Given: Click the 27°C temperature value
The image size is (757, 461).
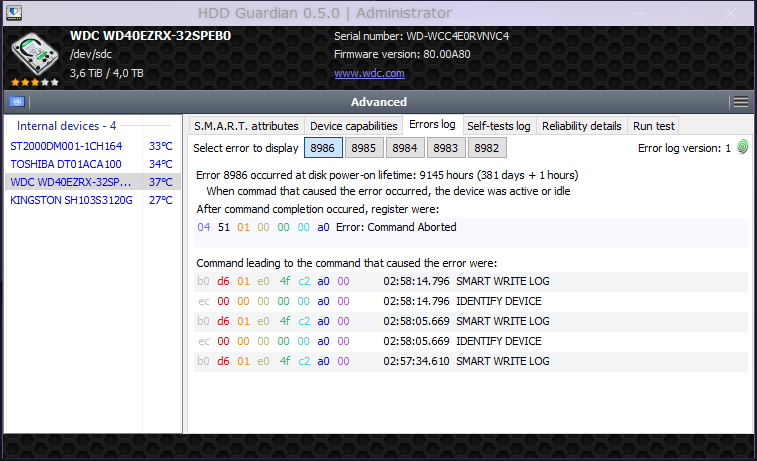Looking at the screenshot, I should point(161,200).
